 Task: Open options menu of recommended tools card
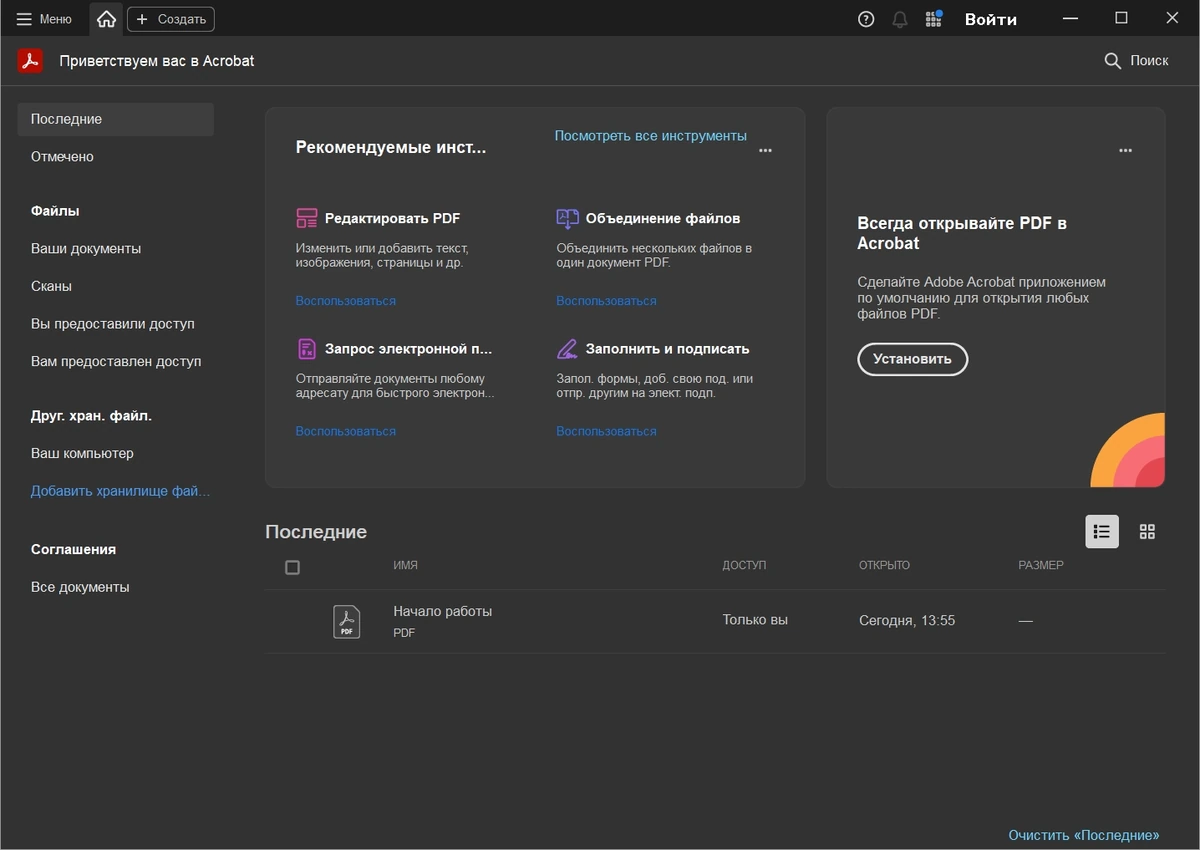click(765, 151)
